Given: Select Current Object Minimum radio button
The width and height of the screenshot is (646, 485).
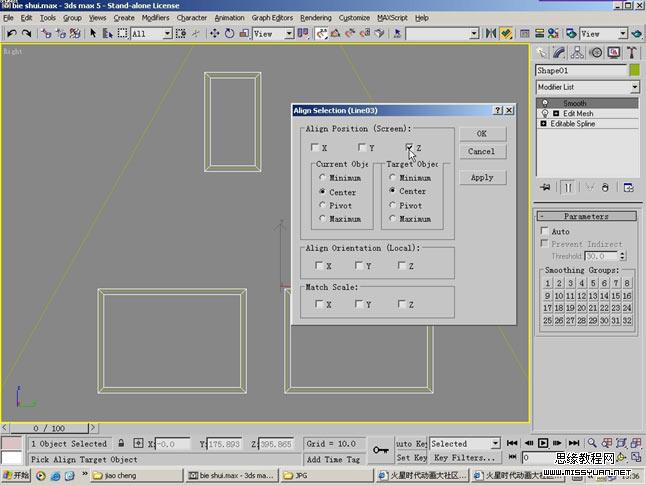Looking at the screenshot, I should coord(322,178).
